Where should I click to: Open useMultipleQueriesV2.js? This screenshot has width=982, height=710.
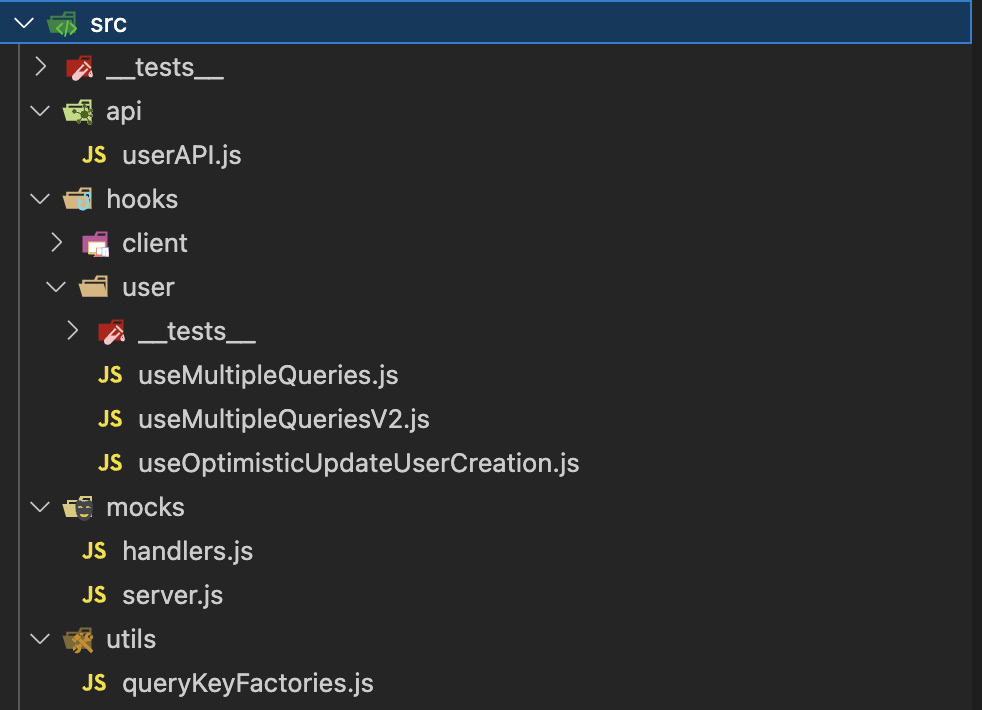(x=283, y=419)
